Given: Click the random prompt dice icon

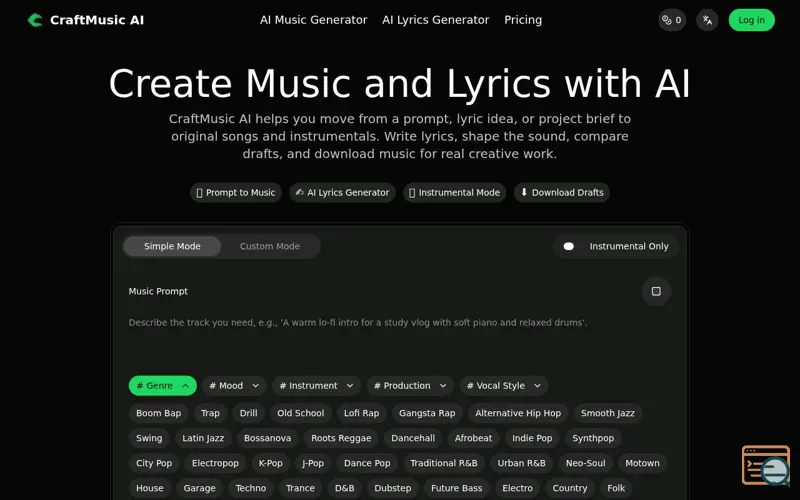Looking at the screenshot, I should [656, 291].
